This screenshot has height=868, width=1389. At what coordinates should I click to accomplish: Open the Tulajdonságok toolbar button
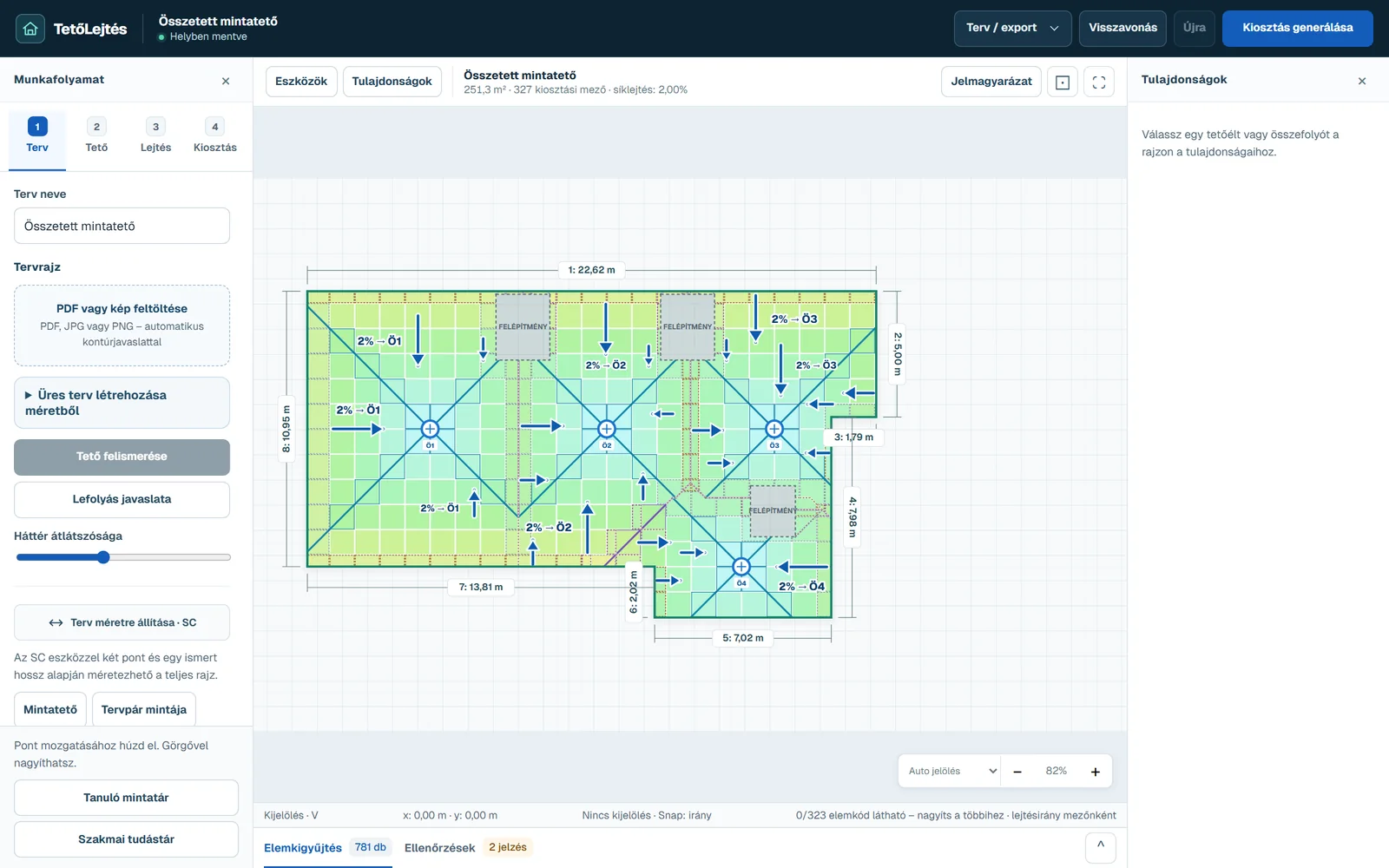click(392, 82)
